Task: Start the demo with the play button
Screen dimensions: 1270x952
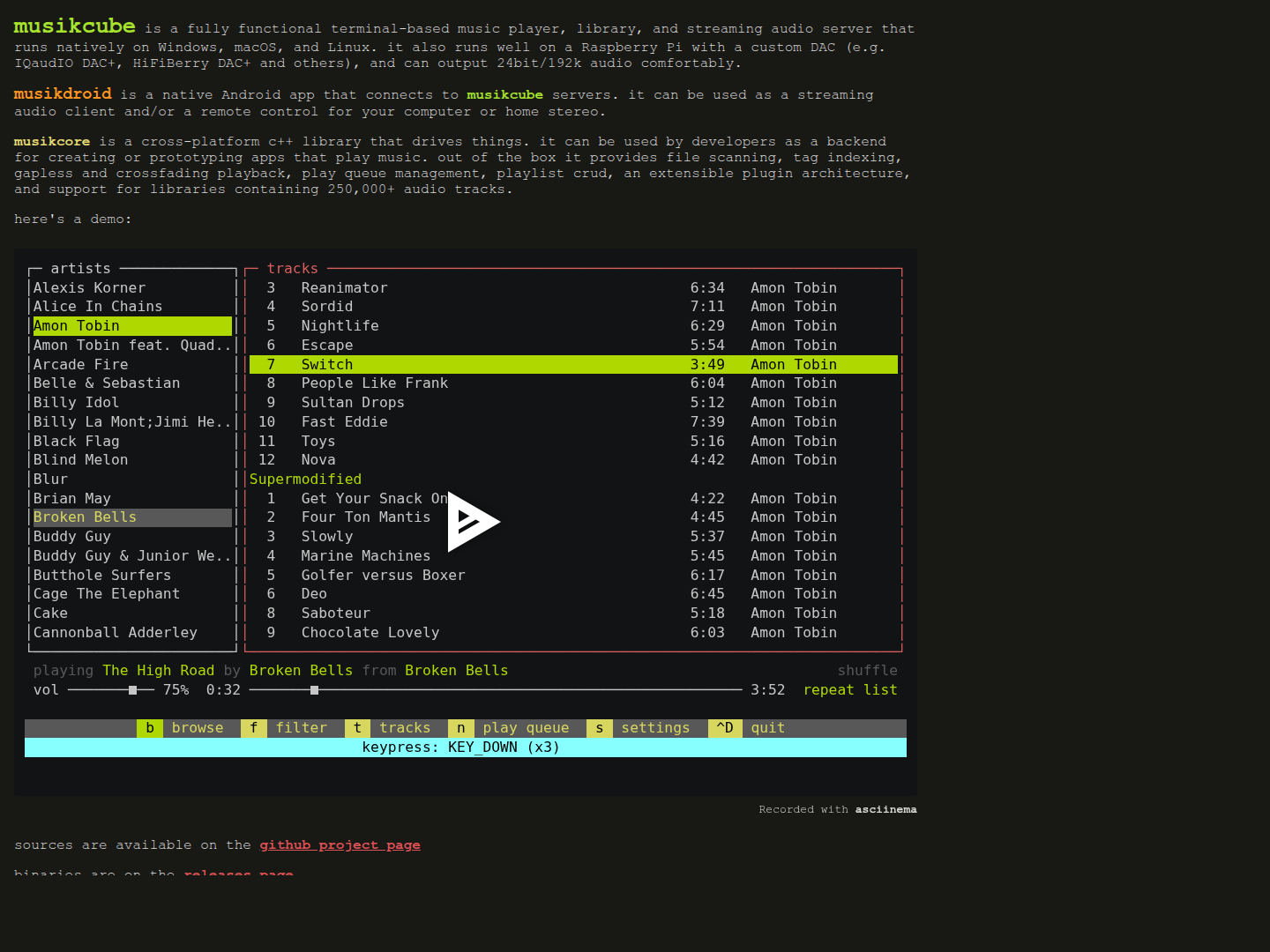Action: [x=473, y=522]
